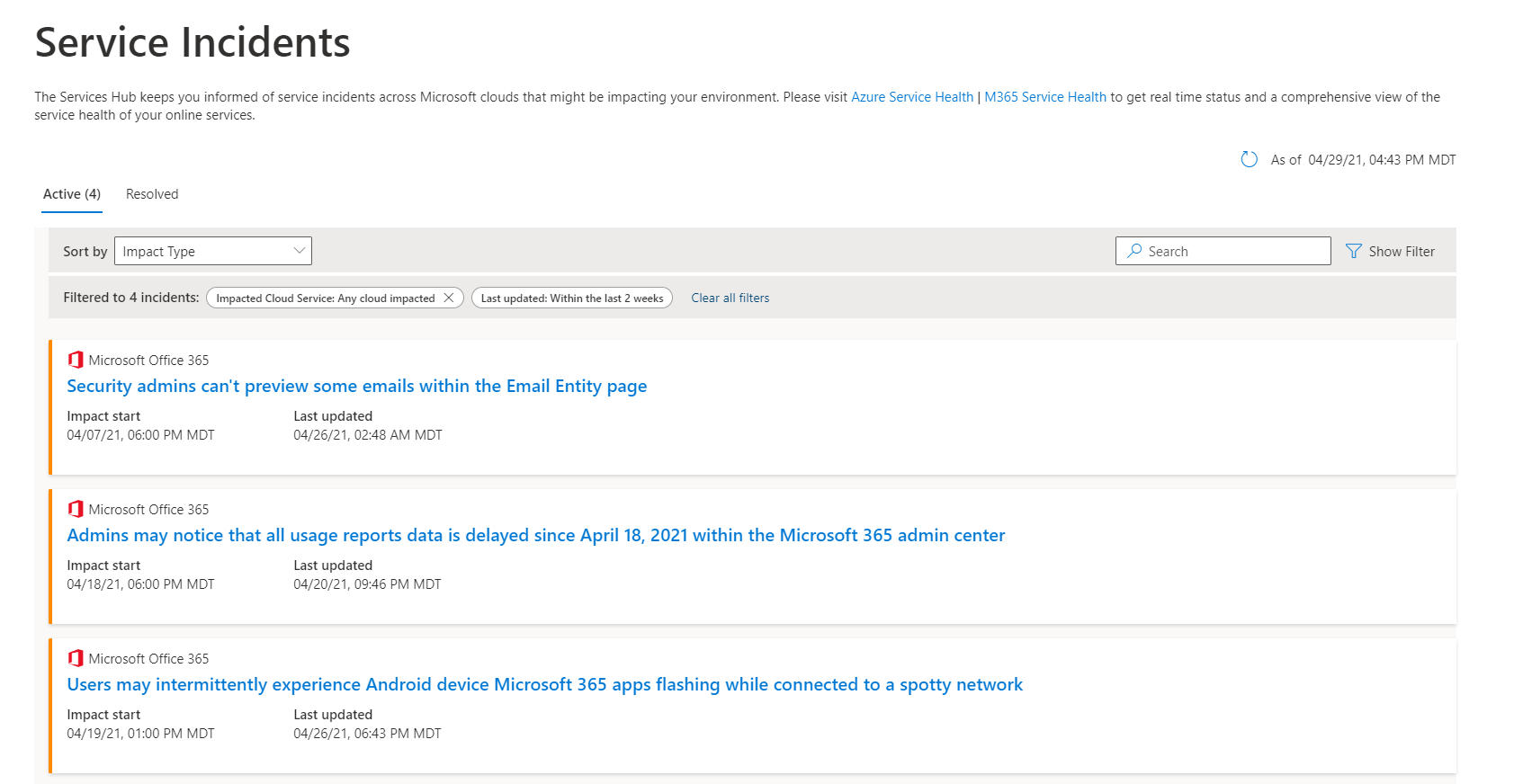Viewport: 1514px width, 784px height.
Task: Click the Office 365 icon on the usage reports incident
Action: (76, 509)
